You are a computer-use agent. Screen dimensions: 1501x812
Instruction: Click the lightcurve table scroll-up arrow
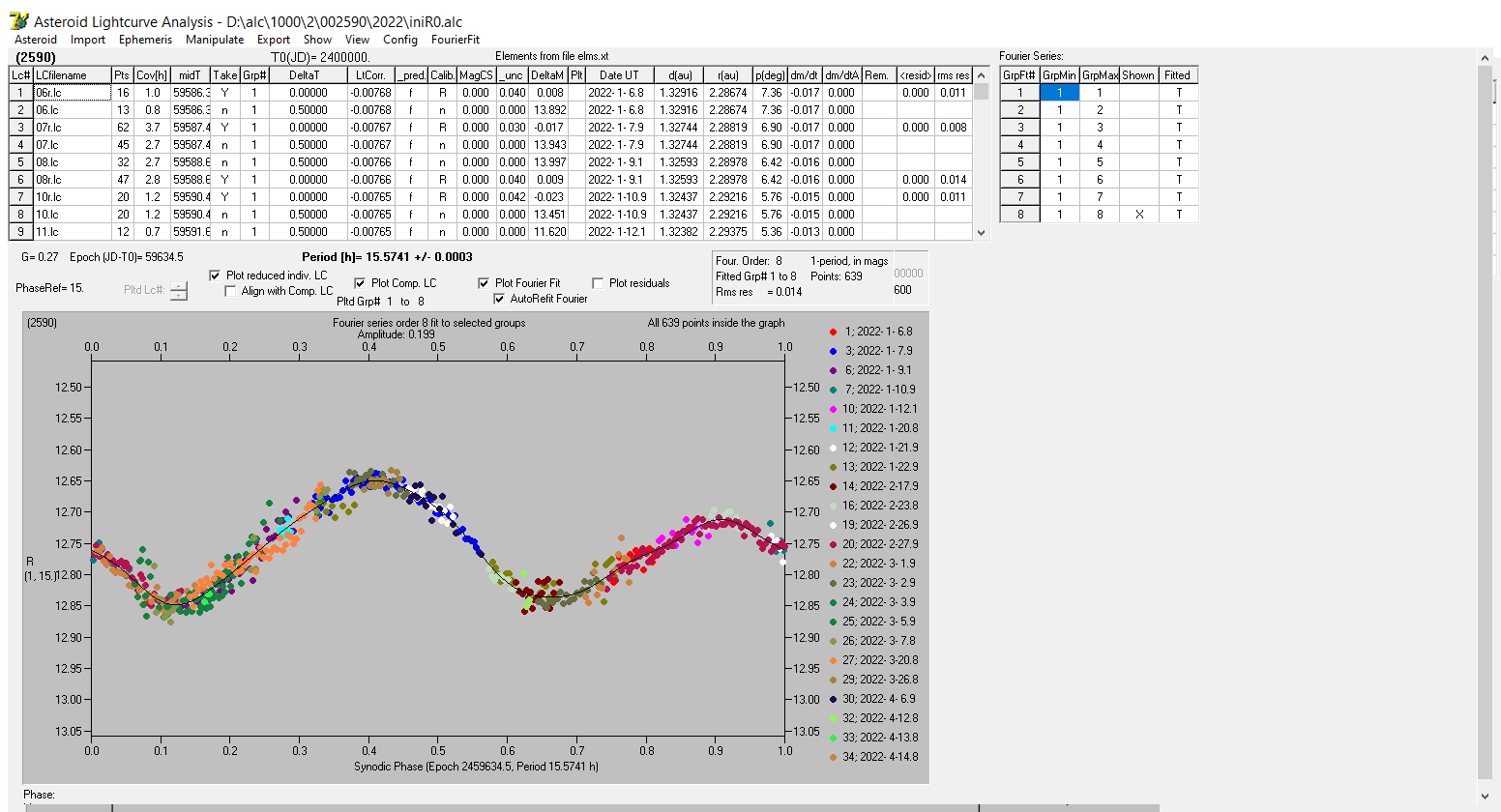tap(982, 74)
